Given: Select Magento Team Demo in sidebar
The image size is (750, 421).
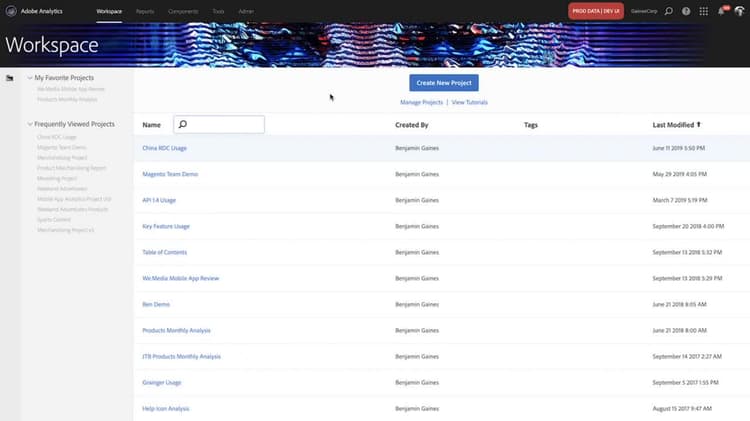Looking at the screenshot, I should point(62,147).
